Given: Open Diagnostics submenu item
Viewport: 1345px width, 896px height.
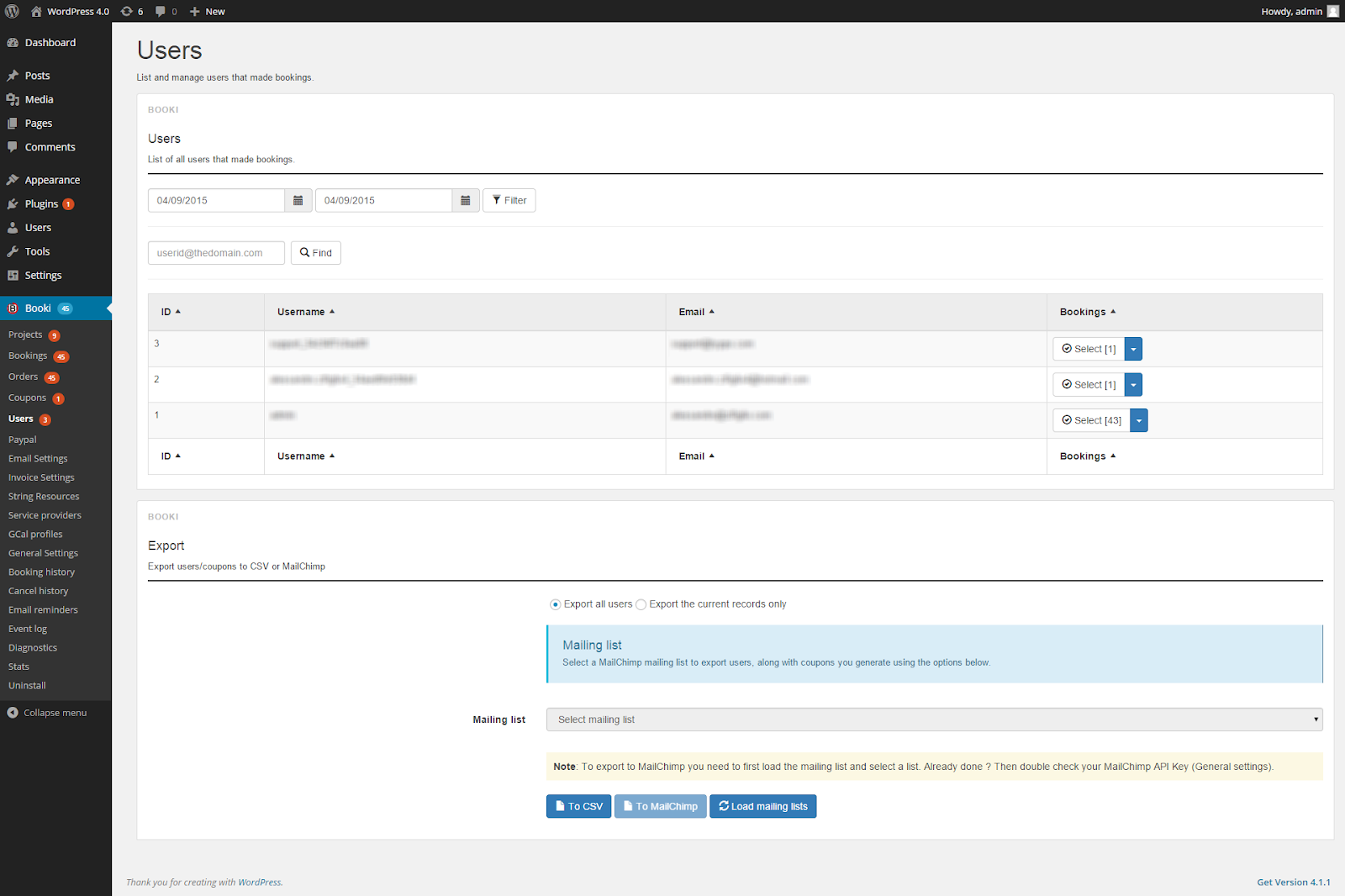Looking at the screenshot, I should pos(33,648).
